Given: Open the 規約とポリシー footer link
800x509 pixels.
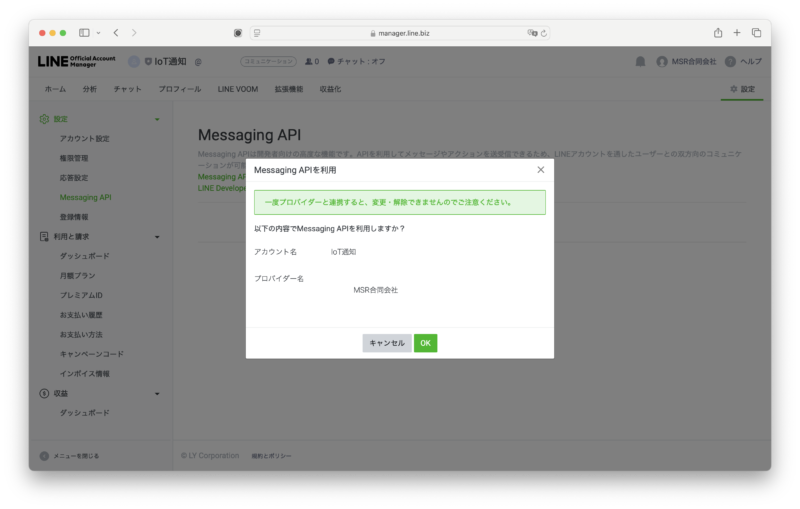Looking at the screenshot, I should tap(271, 456).
